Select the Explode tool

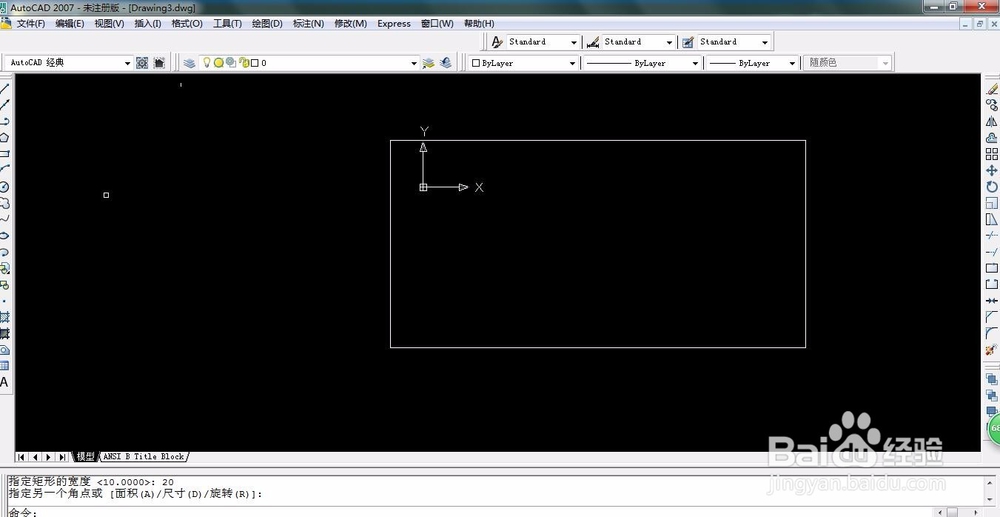[992, 350]
